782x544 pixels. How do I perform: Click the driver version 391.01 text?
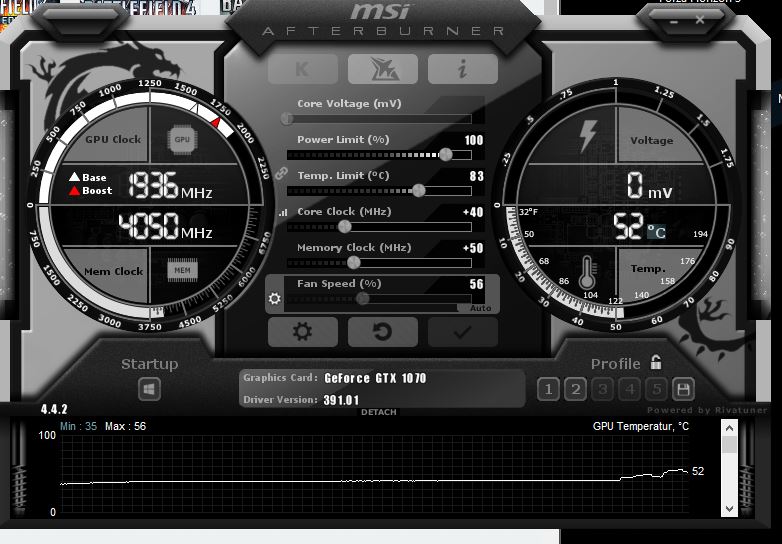click(x=341, y=400)
